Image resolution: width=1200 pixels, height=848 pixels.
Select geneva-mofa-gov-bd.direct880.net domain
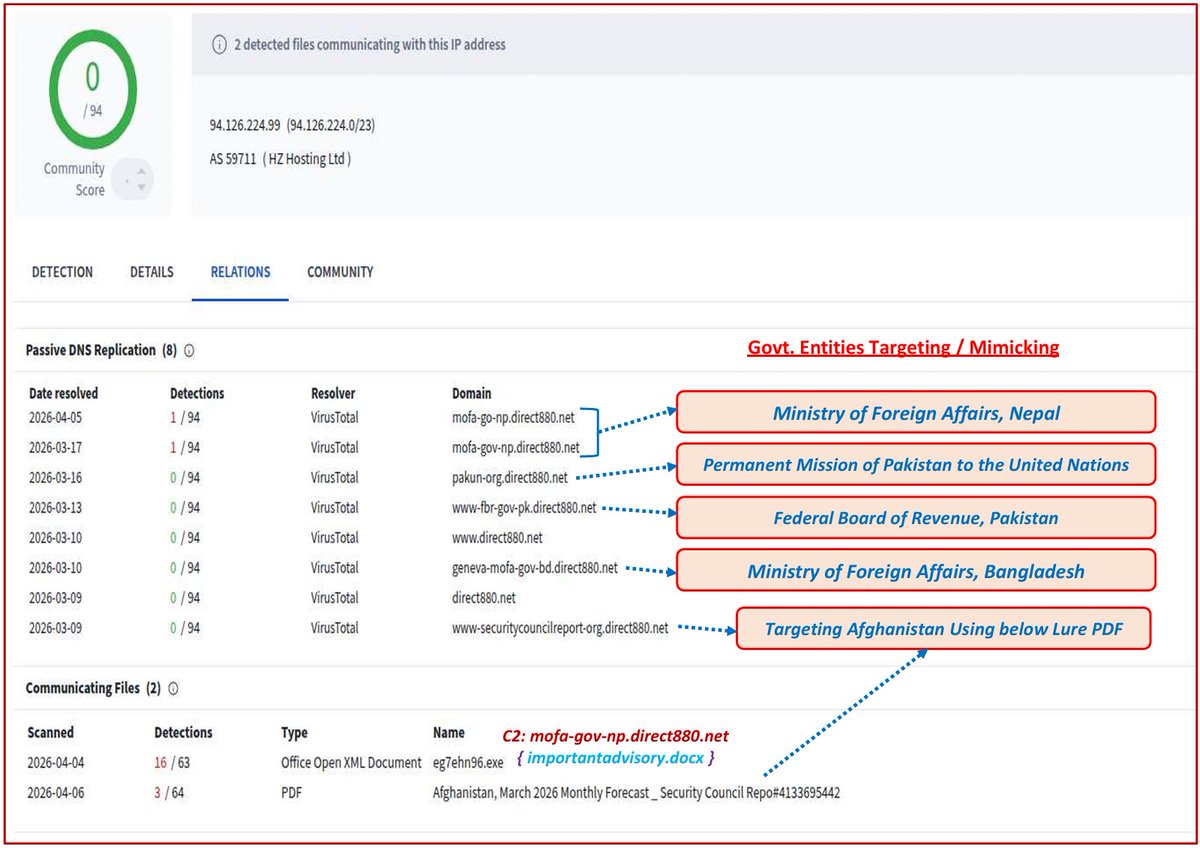coord(534,567)
